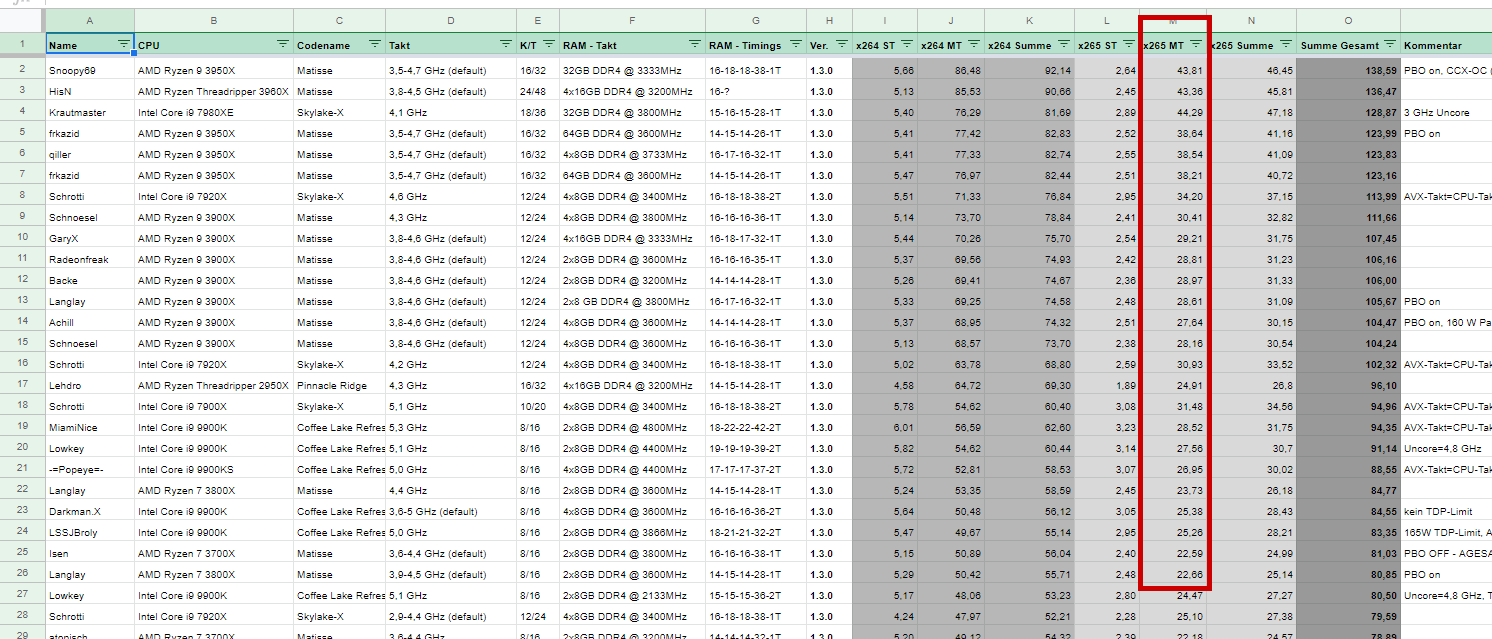Select the Darkman.X name cell
This screenshot has height=639, width=1492.
[x=90, y=511]
